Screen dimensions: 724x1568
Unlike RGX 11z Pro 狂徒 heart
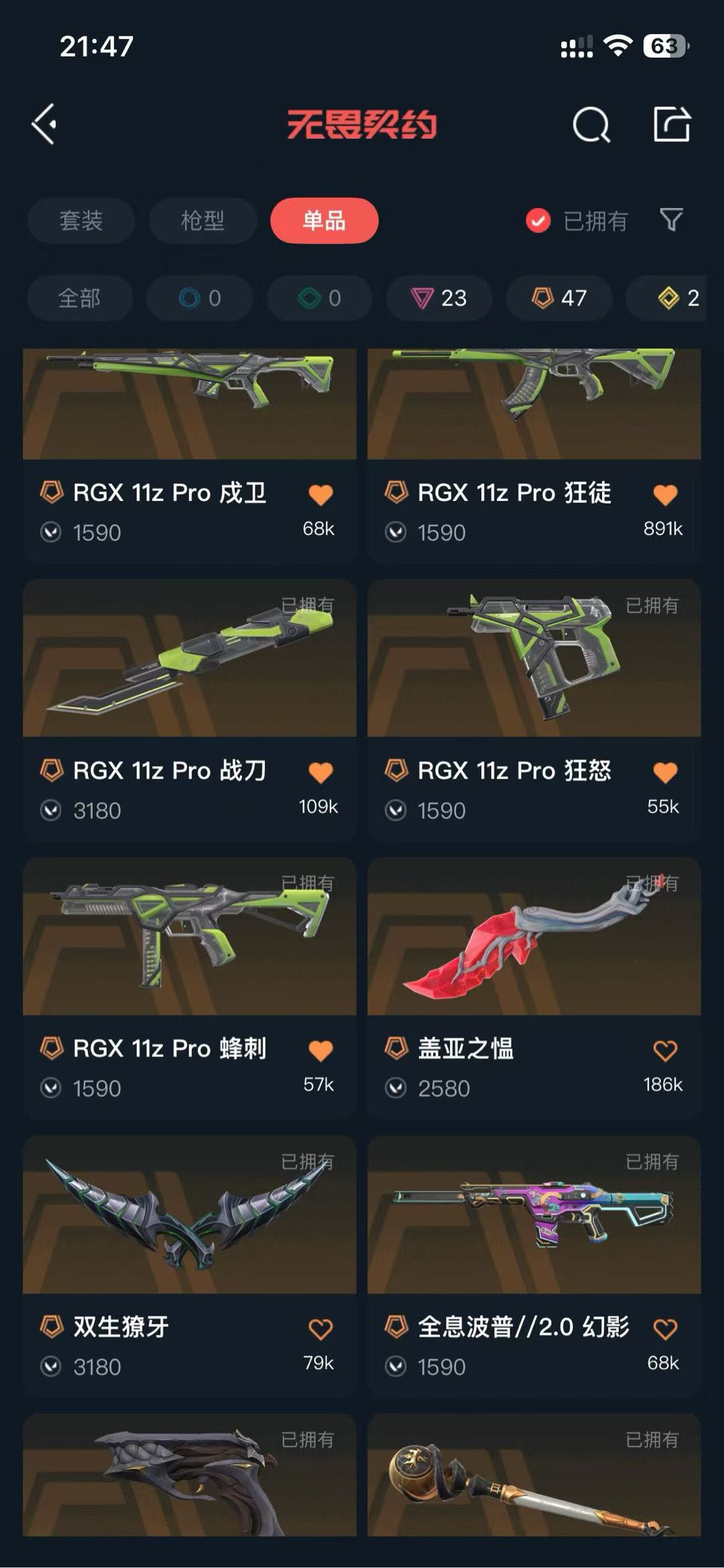[665, 495]
